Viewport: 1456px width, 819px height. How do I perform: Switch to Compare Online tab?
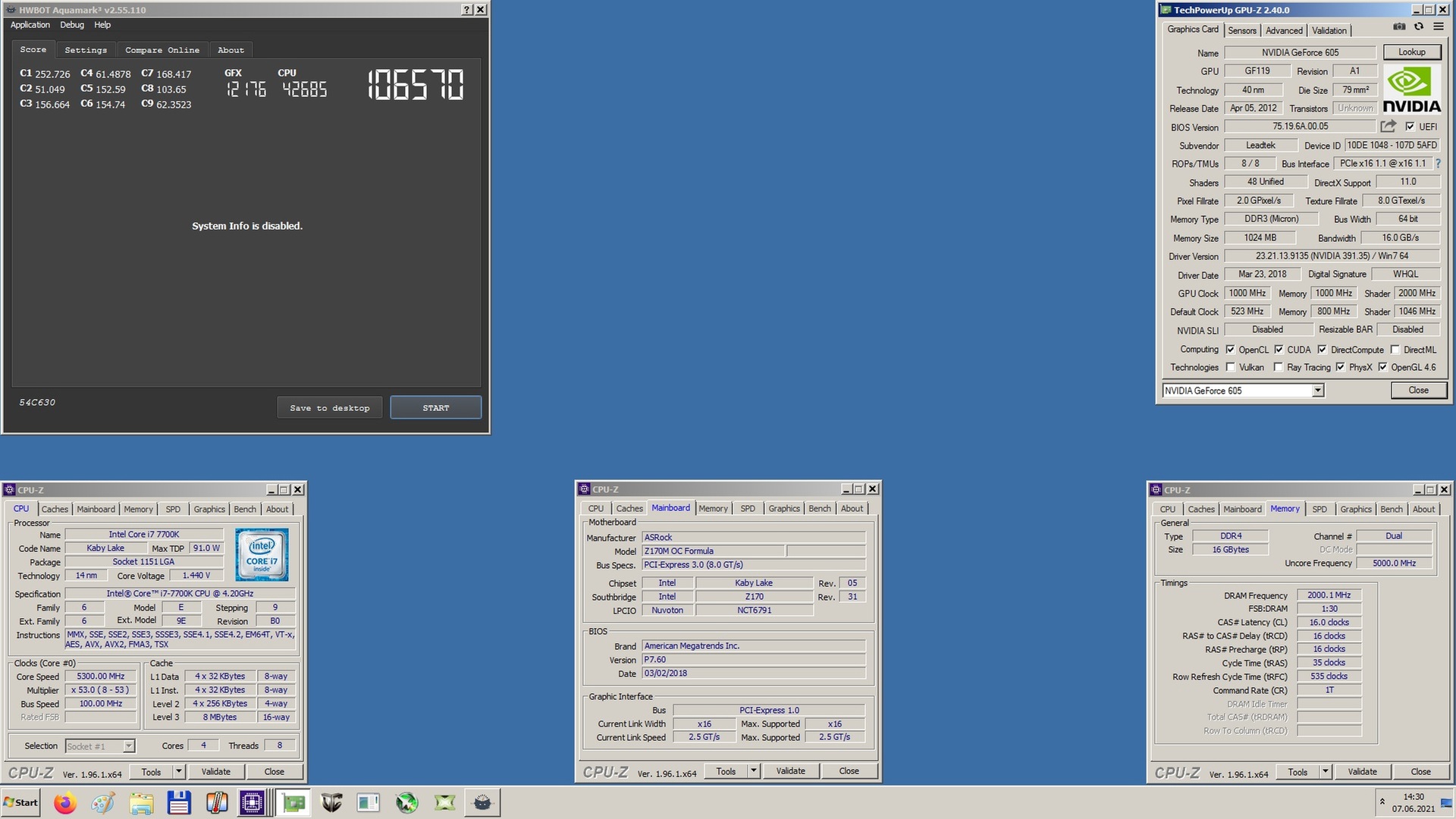(162, 50)
